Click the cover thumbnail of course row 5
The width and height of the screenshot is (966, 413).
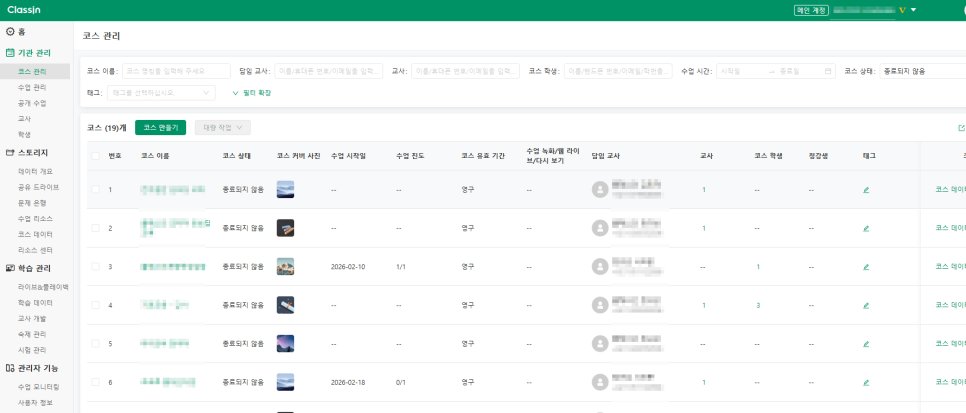(x=285, y=343)
